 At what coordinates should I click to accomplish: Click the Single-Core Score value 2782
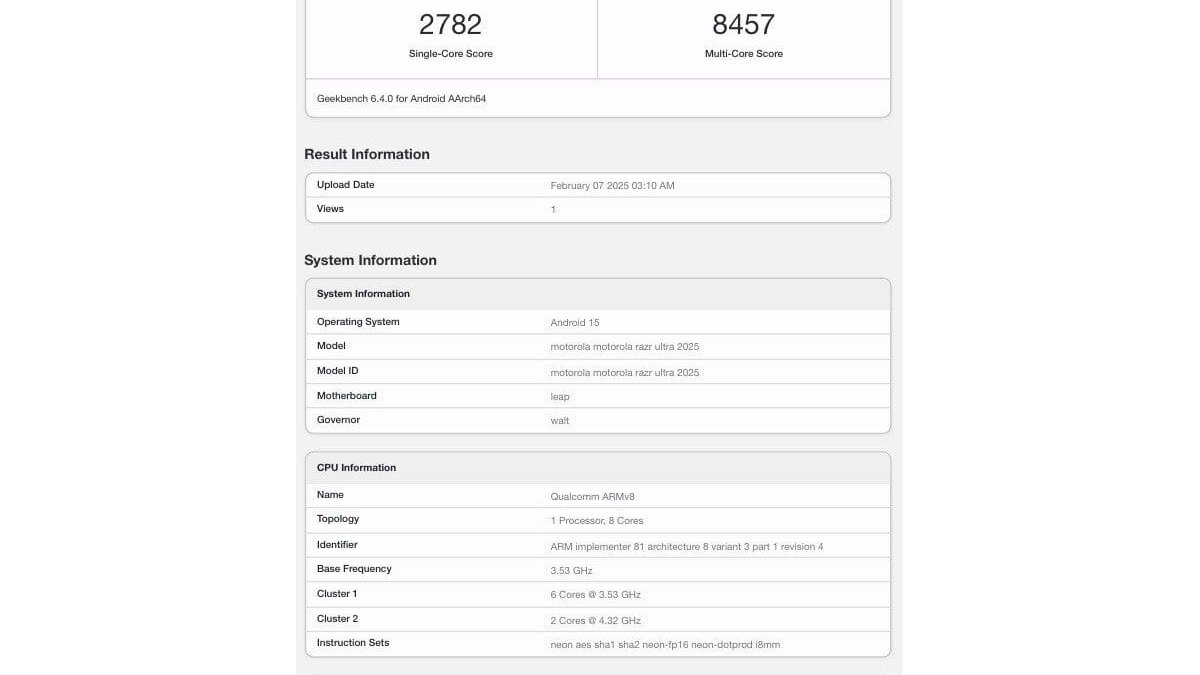451,24
